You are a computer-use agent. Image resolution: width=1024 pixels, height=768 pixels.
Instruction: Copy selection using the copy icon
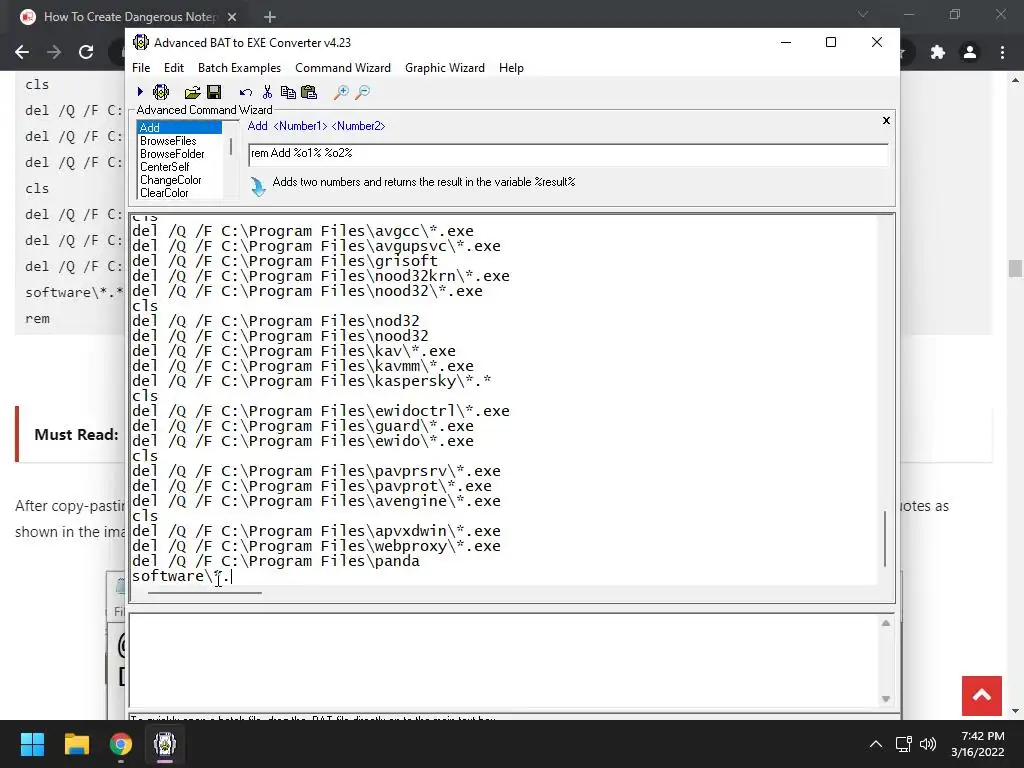click(288, 92)
